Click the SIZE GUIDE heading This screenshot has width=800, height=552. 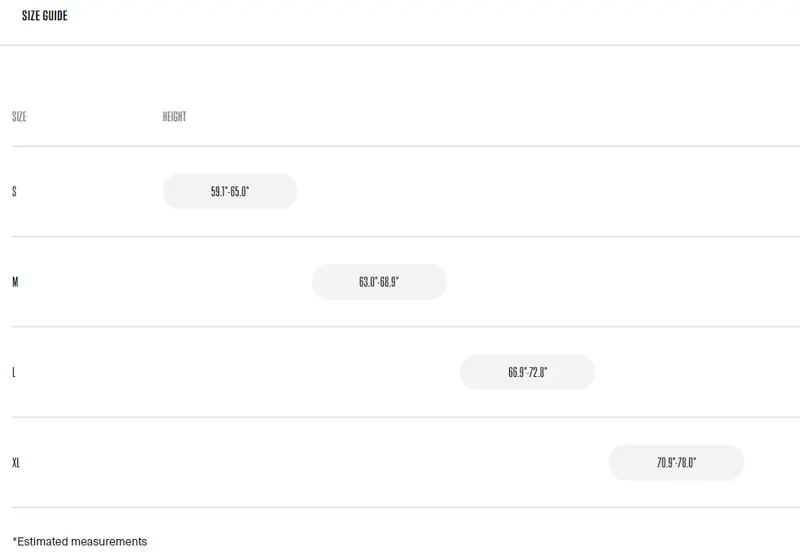click(44, 16)
